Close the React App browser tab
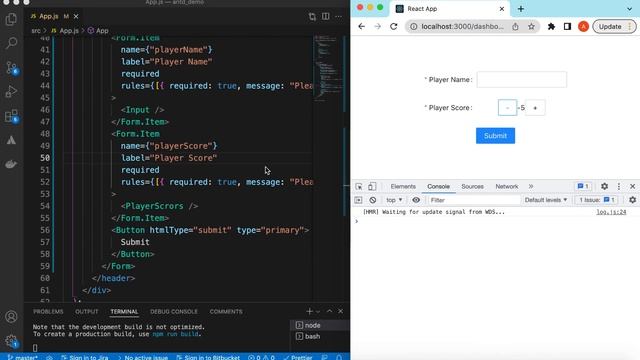The image size is (640, 360). 502,9
